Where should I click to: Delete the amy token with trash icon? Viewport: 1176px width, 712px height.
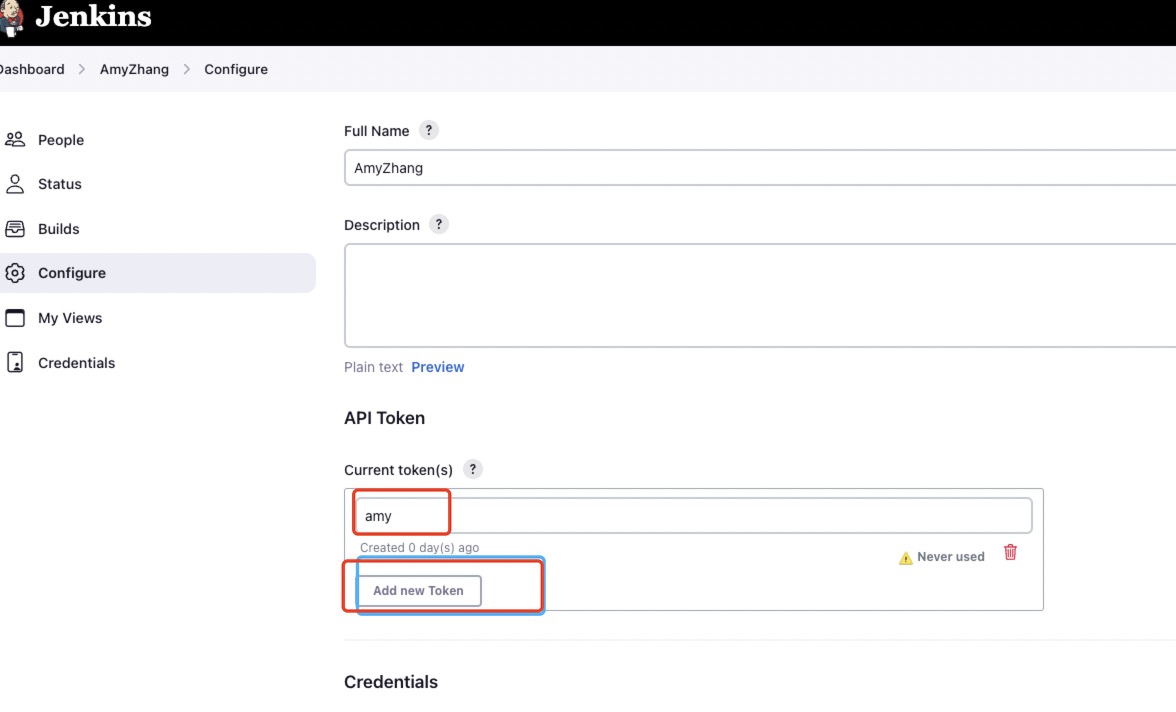[1010, 552]
